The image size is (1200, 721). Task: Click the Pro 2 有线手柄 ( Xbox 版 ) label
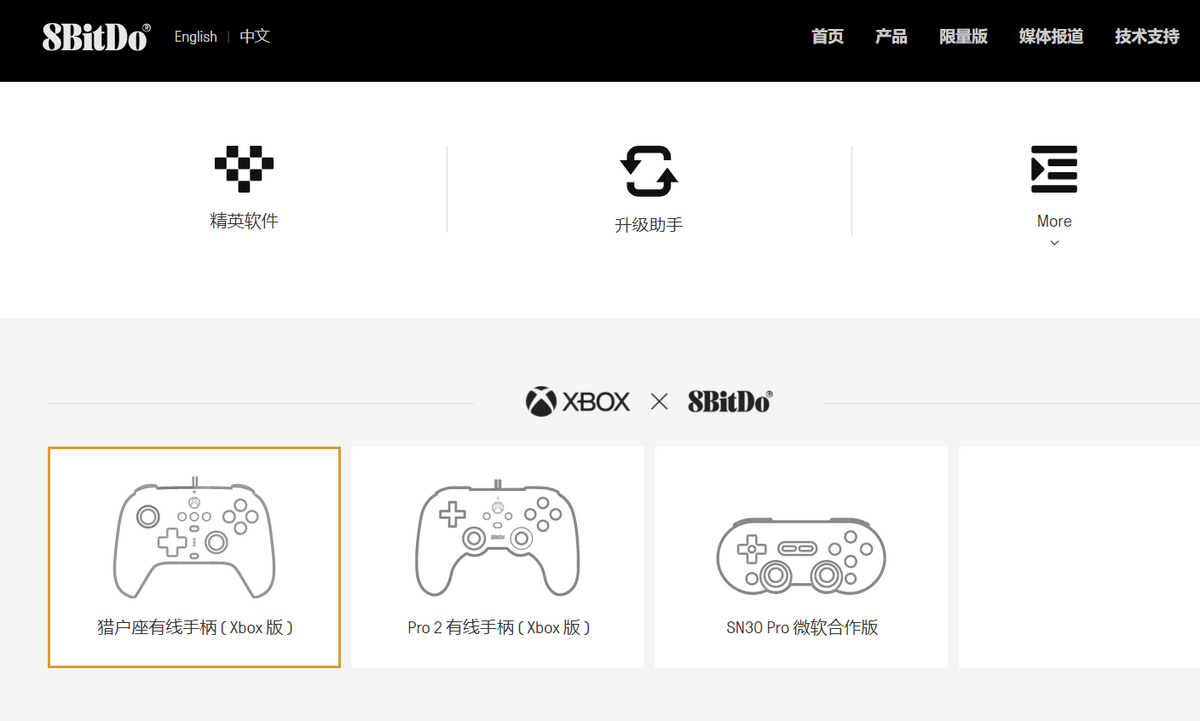click(498, 628)
